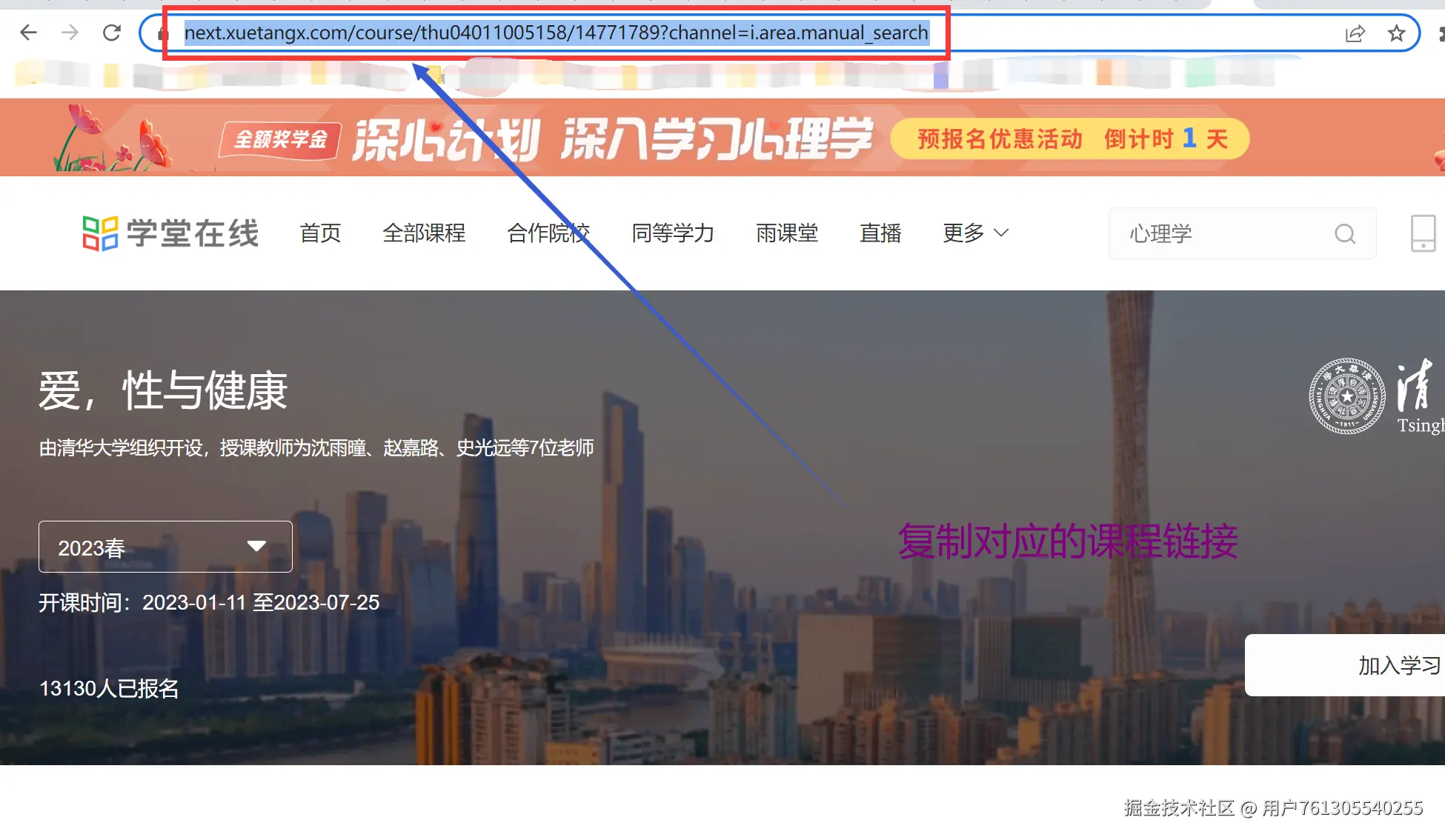
Task: Click the 学堂在线 logo
Action: point(170,233)
